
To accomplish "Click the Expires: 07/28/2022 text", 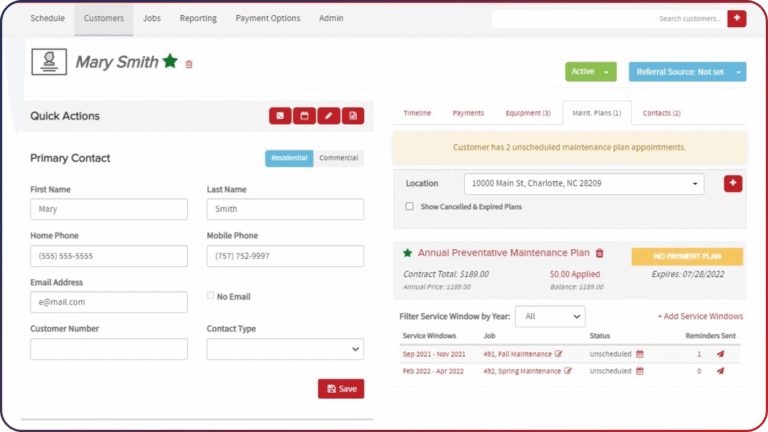I will 687,274.
